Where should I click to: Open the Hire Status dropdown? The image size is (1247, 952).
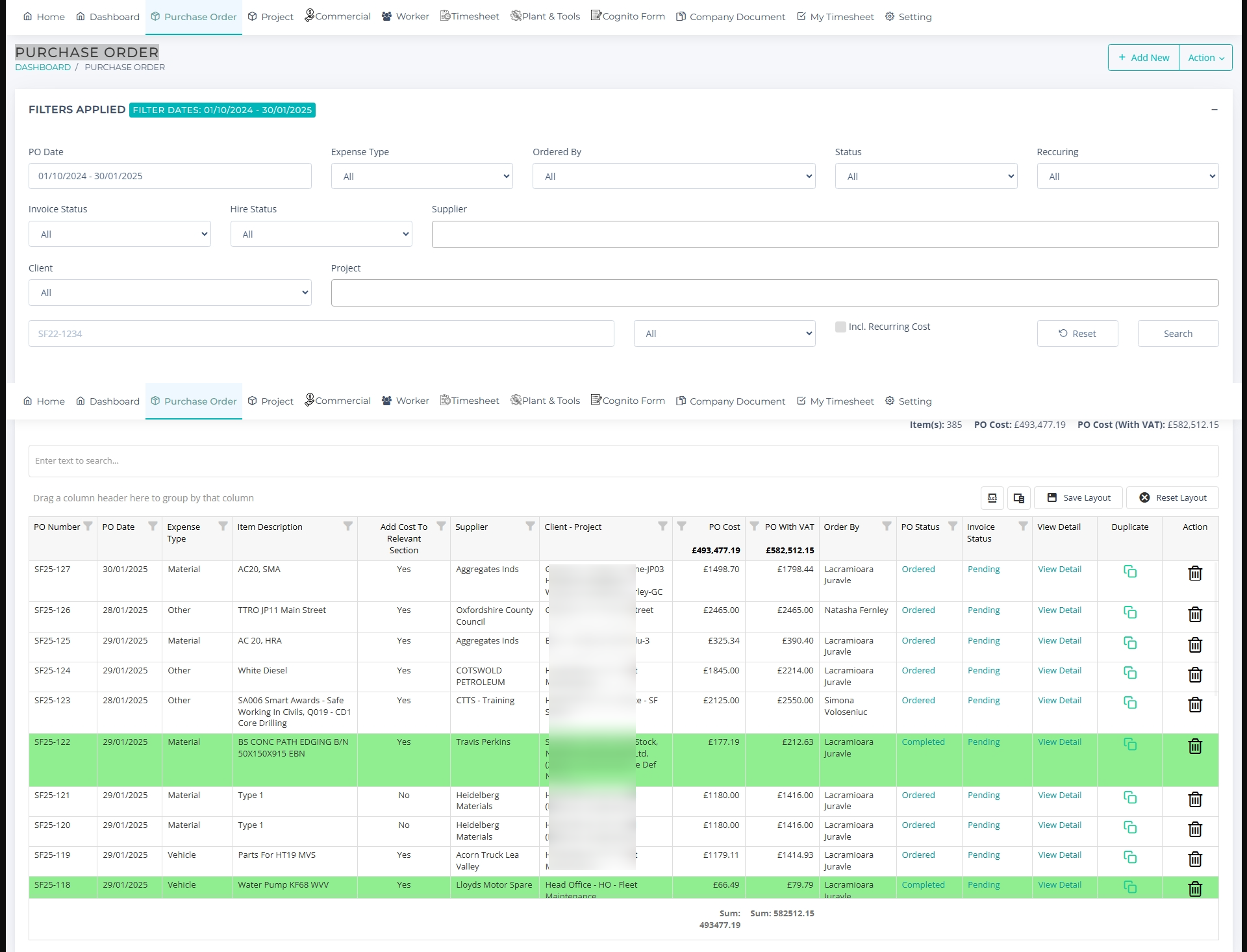tap(321, 234)
